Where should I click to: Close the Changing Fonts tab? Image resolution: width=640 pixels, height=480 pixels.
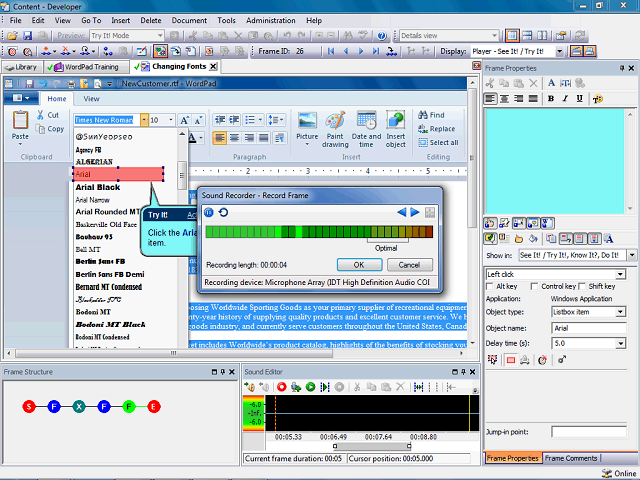[x=213, y=67]
